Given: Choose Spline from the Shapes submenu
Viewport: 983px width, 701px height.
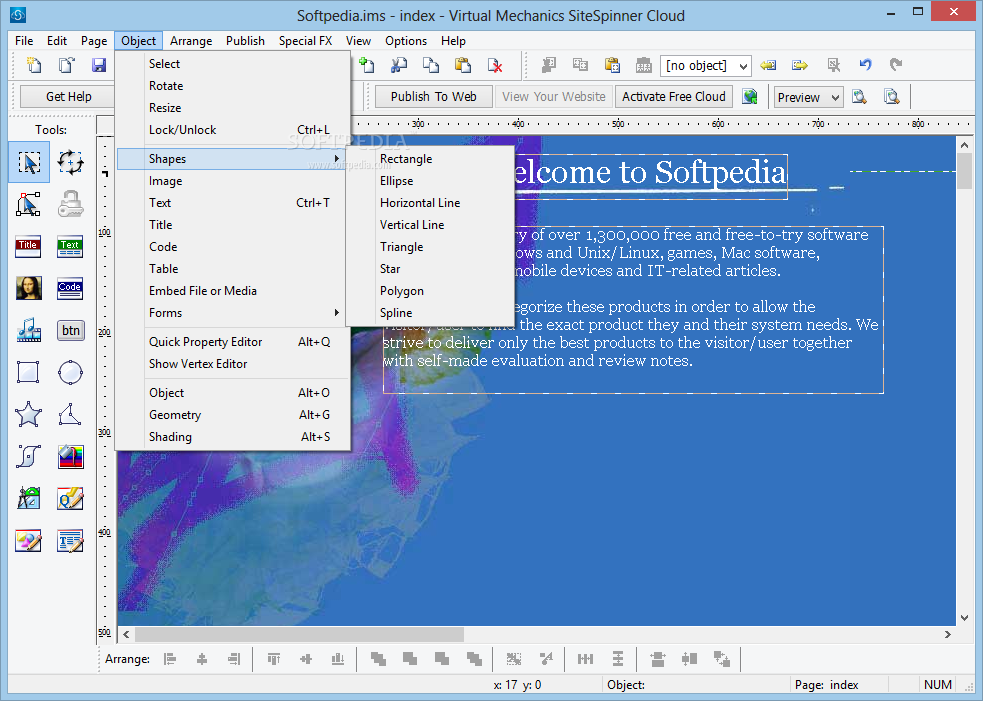Looking at the screenshot, I should point(430,312).
